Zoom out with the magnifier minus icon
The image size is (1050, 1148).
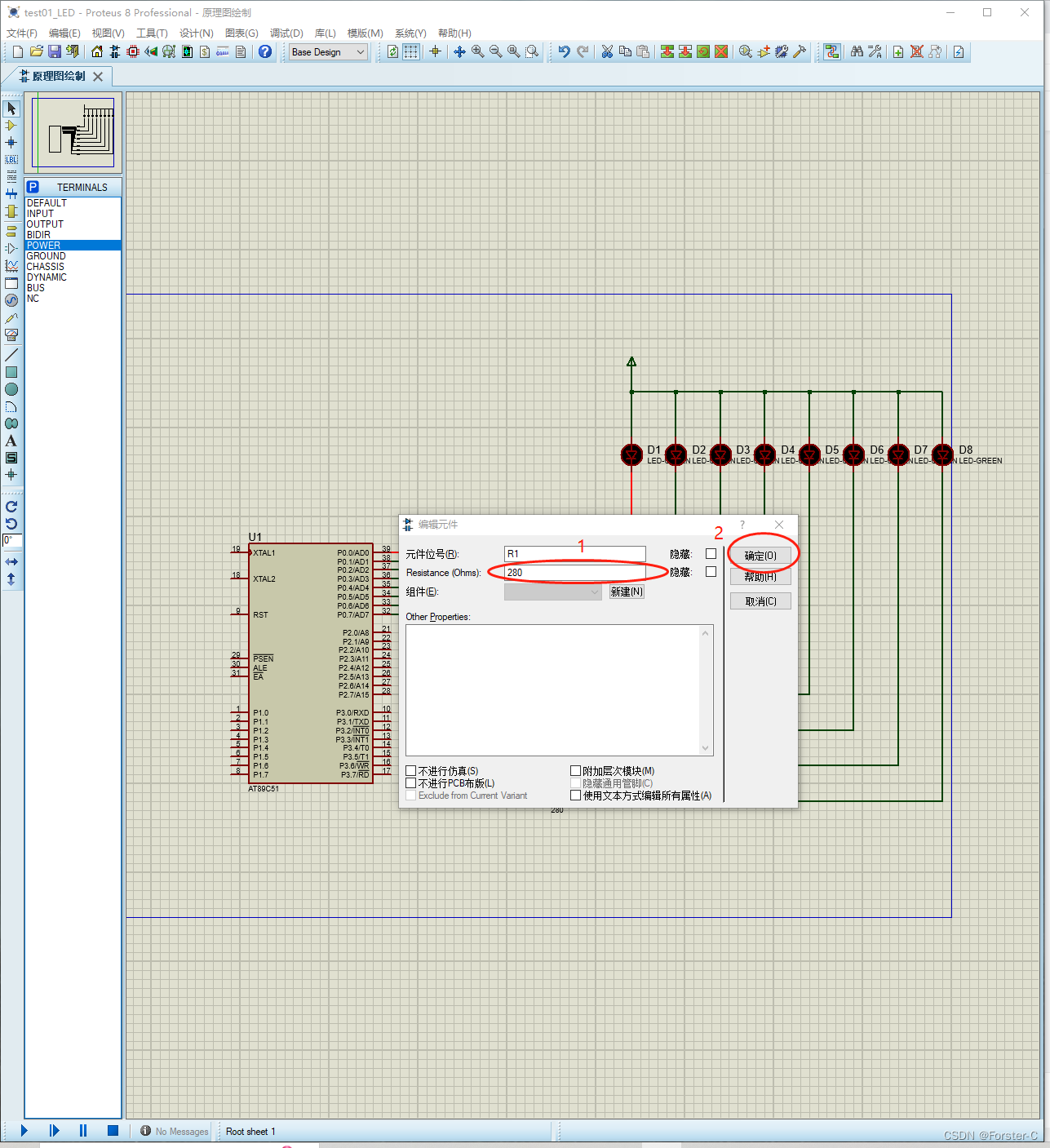coord(495,51)
